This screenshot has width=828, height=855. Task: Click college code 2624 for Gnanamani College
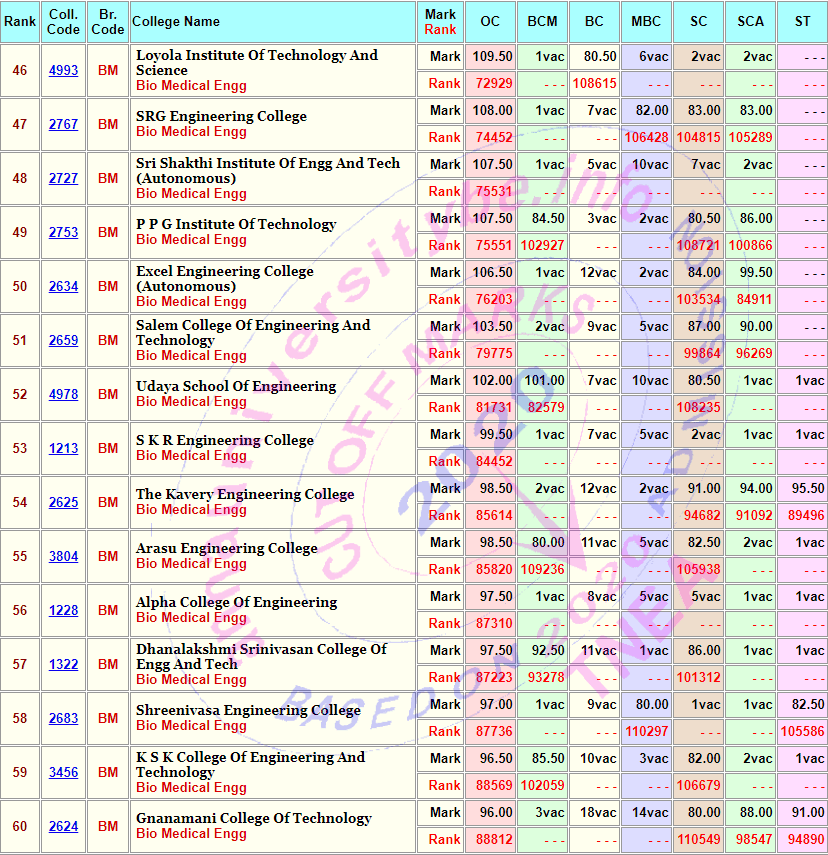click(63, 826)
